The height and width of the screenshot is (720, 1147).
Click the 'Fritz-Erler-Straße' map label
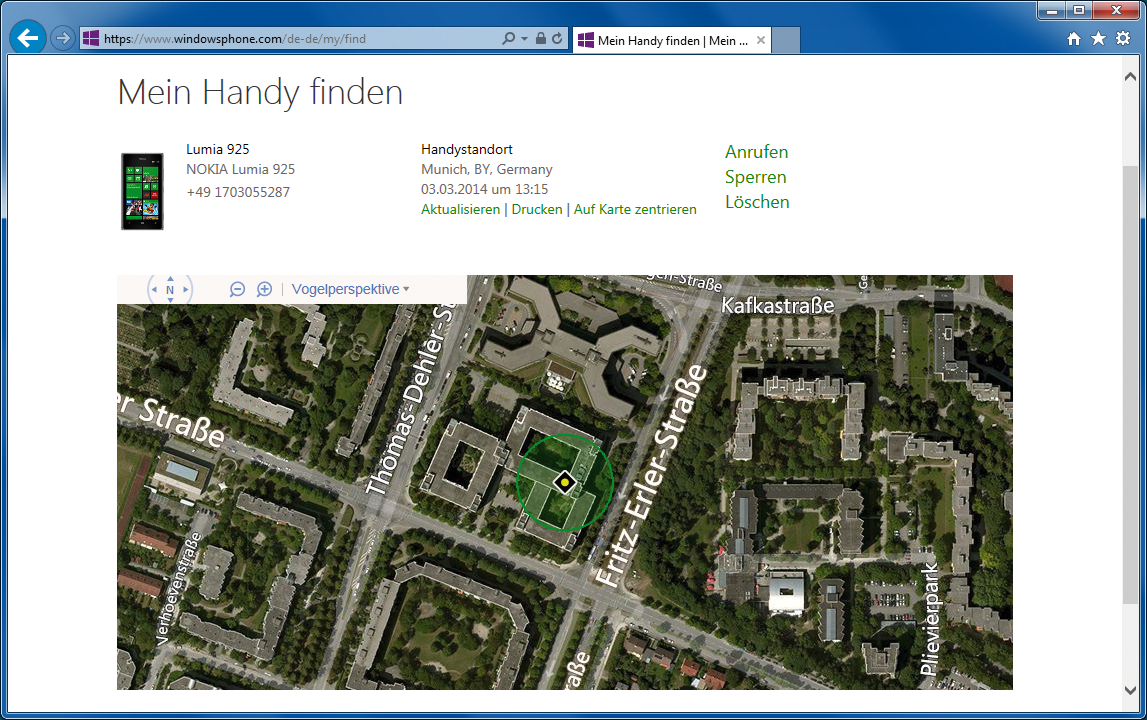(652, 475)
